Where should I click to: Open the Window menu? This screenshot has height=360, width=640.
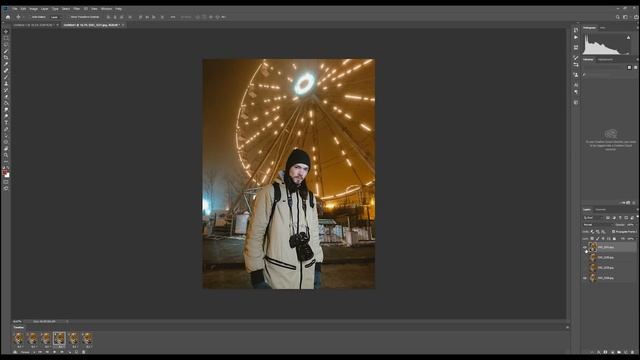tap(106, 9)
